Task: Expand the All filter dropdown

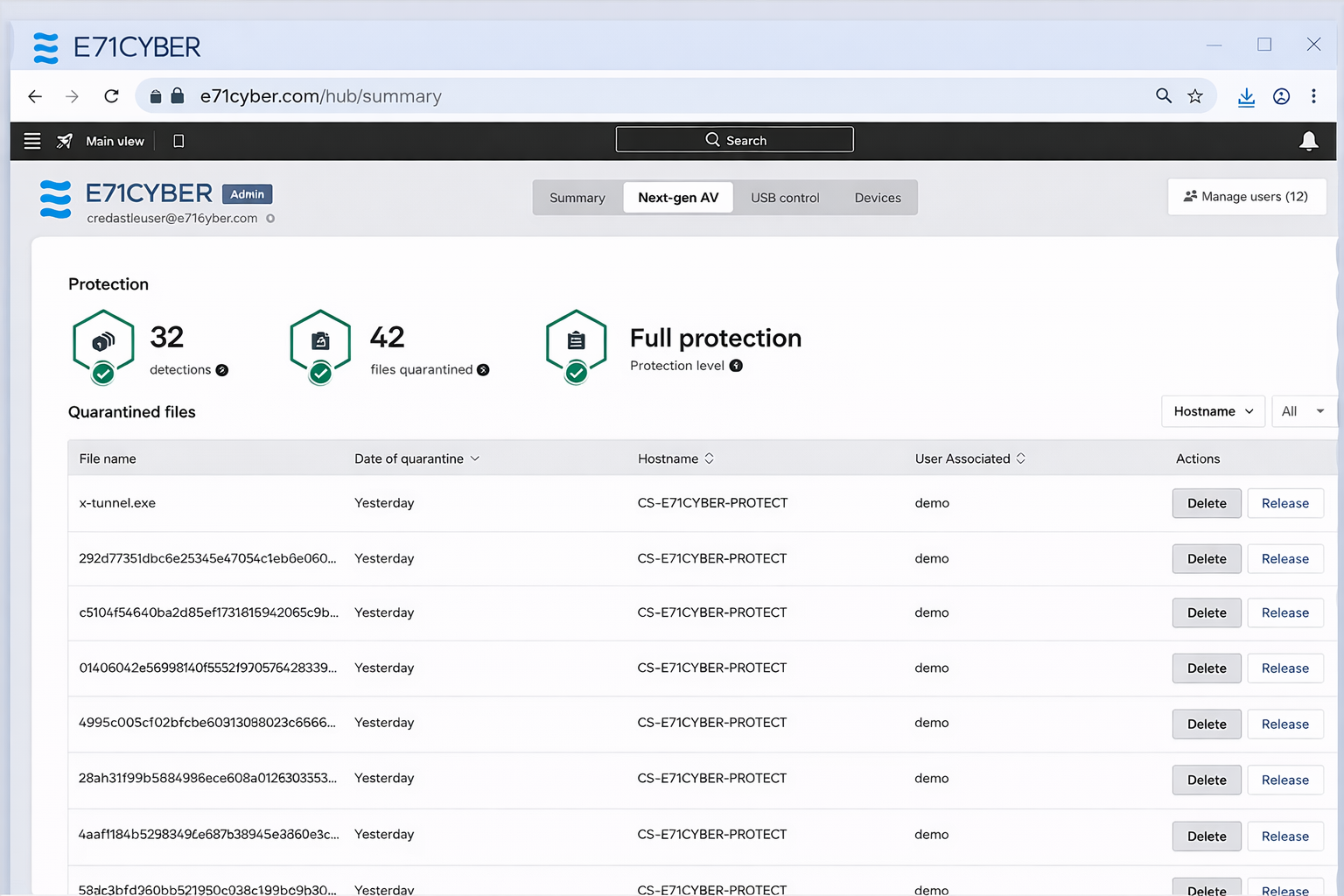Action: (x=1303, y=411)
